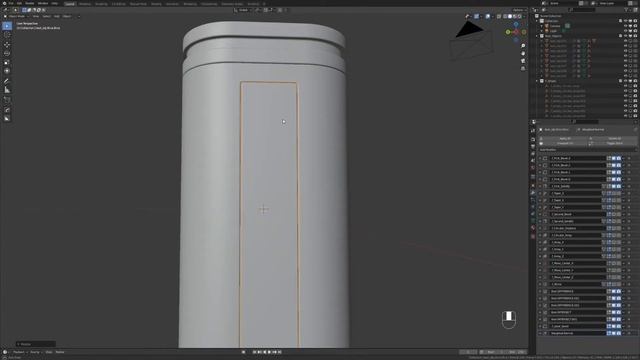Viewport: 640px width, 360px height.
Task: Select the 3D Cursor tool
Action: point(7,35)
